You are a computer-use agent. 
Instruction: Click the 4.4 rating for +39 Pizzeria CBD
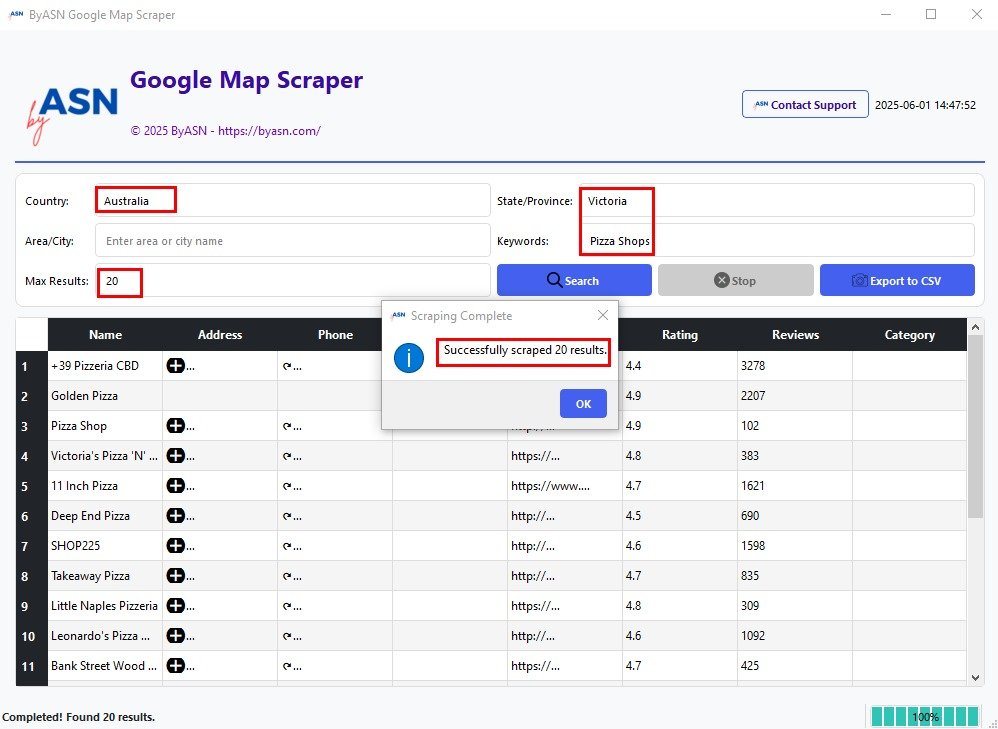(679, 365)
